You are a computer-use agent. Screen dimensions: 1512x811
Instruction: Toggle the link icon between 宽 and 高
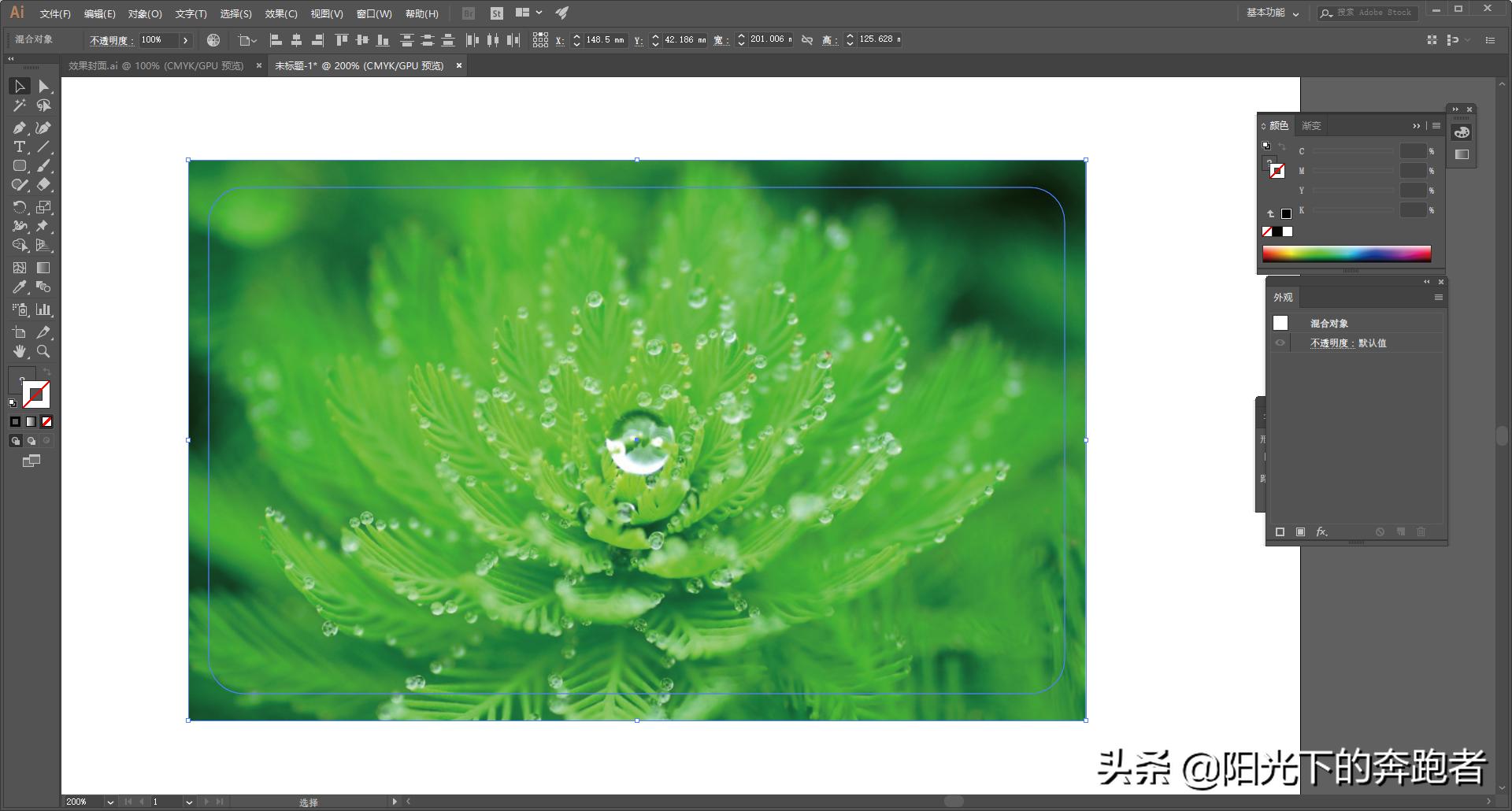pyautogui.click(x=806, y=39)
